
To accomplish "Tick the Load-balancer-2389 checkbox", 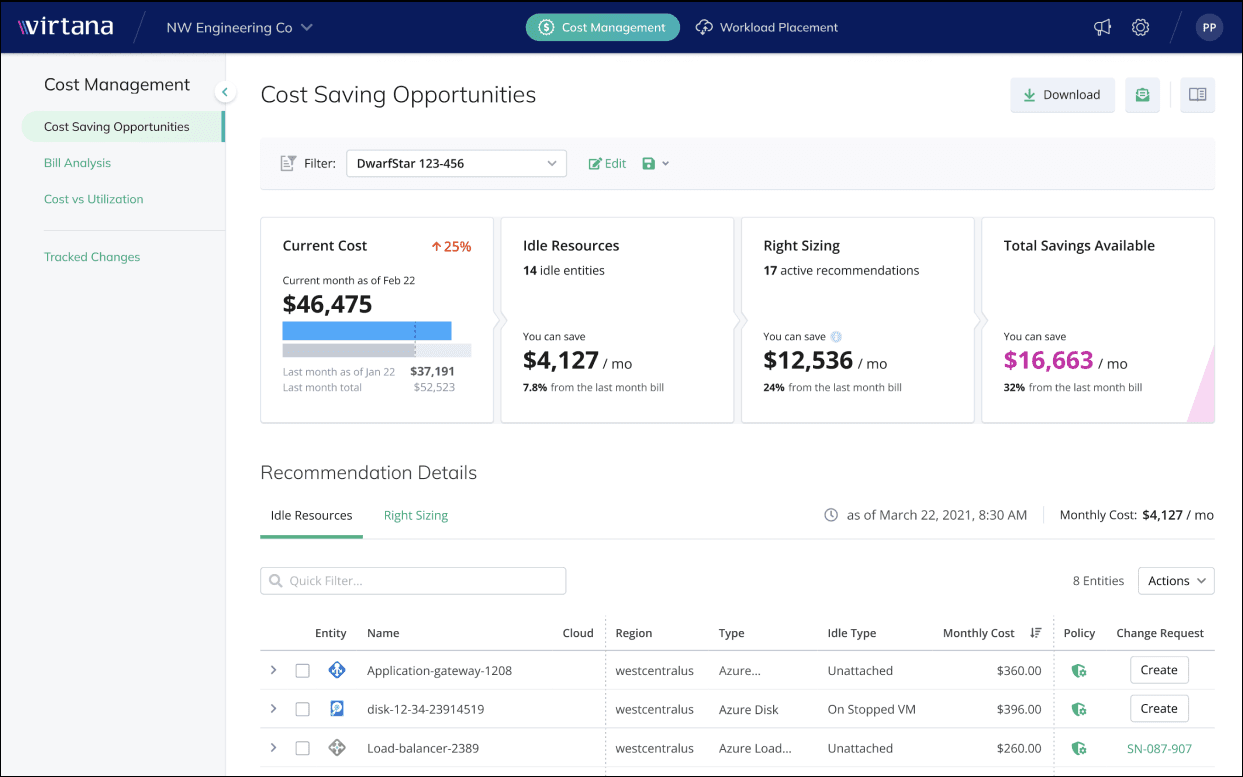I will (302, 748).
